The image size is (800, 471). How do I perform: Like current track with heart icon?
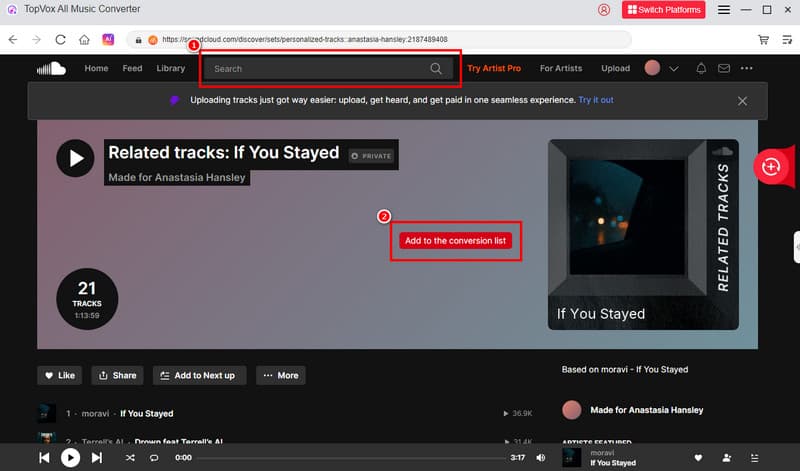tap(698, 458)
